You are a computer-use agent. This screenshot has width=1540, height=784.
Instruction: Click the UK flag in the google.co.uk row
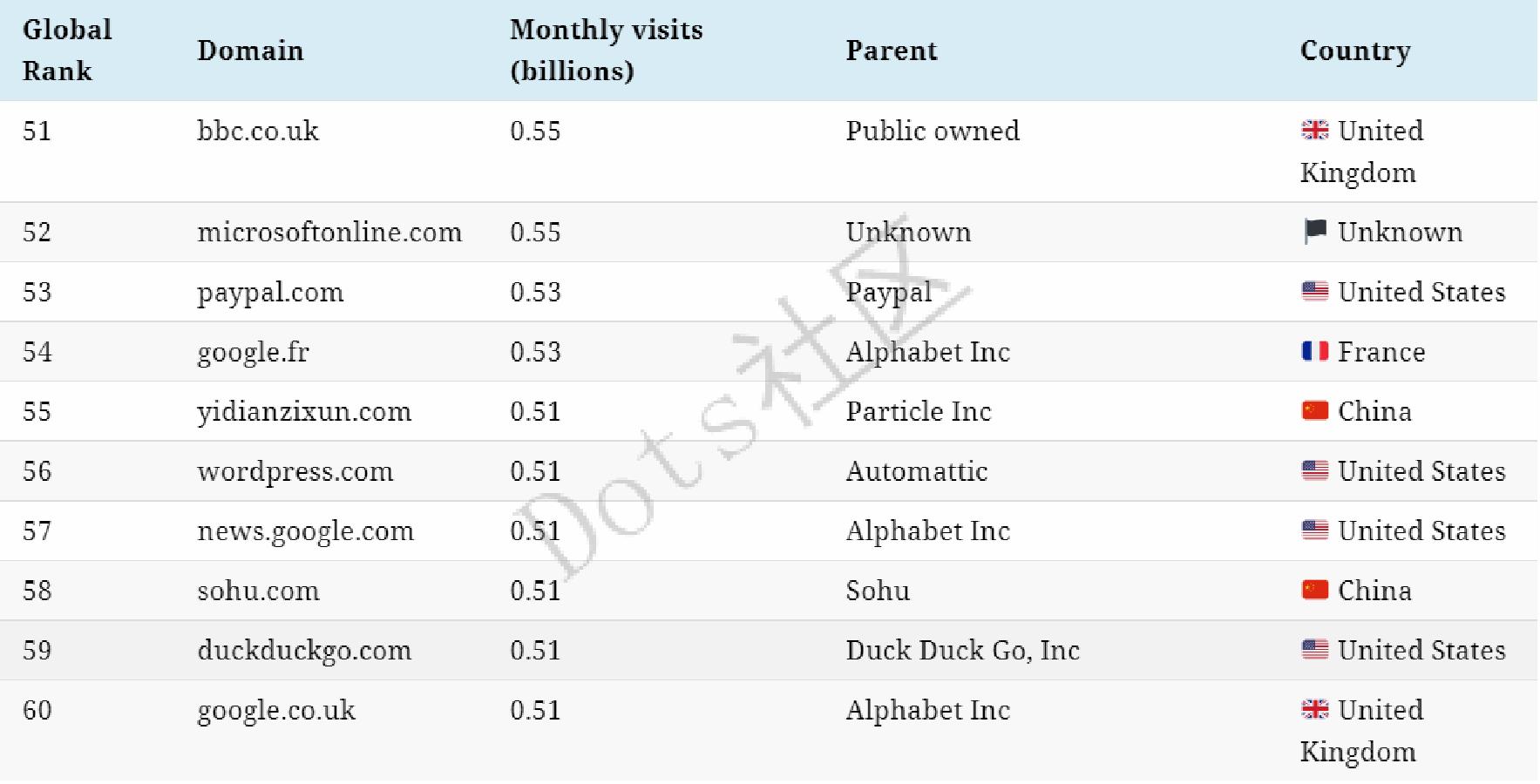(x=1314, y=710)
